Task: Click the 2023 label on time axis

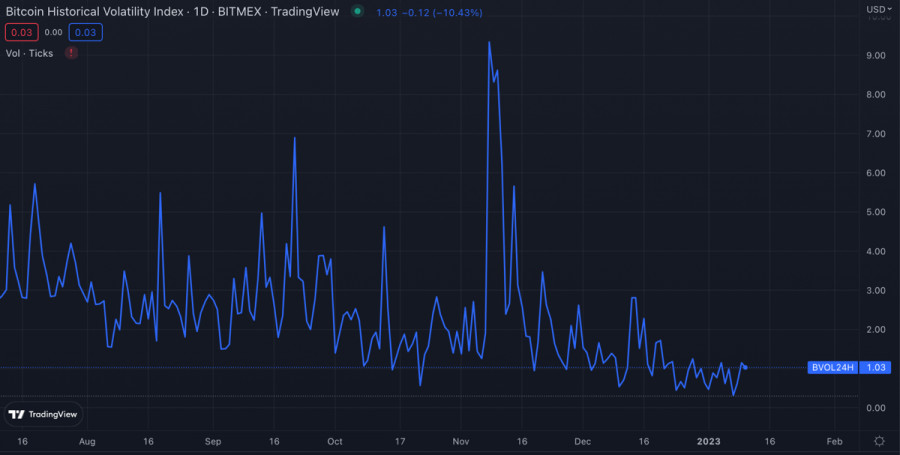Action: coord(708,441)
